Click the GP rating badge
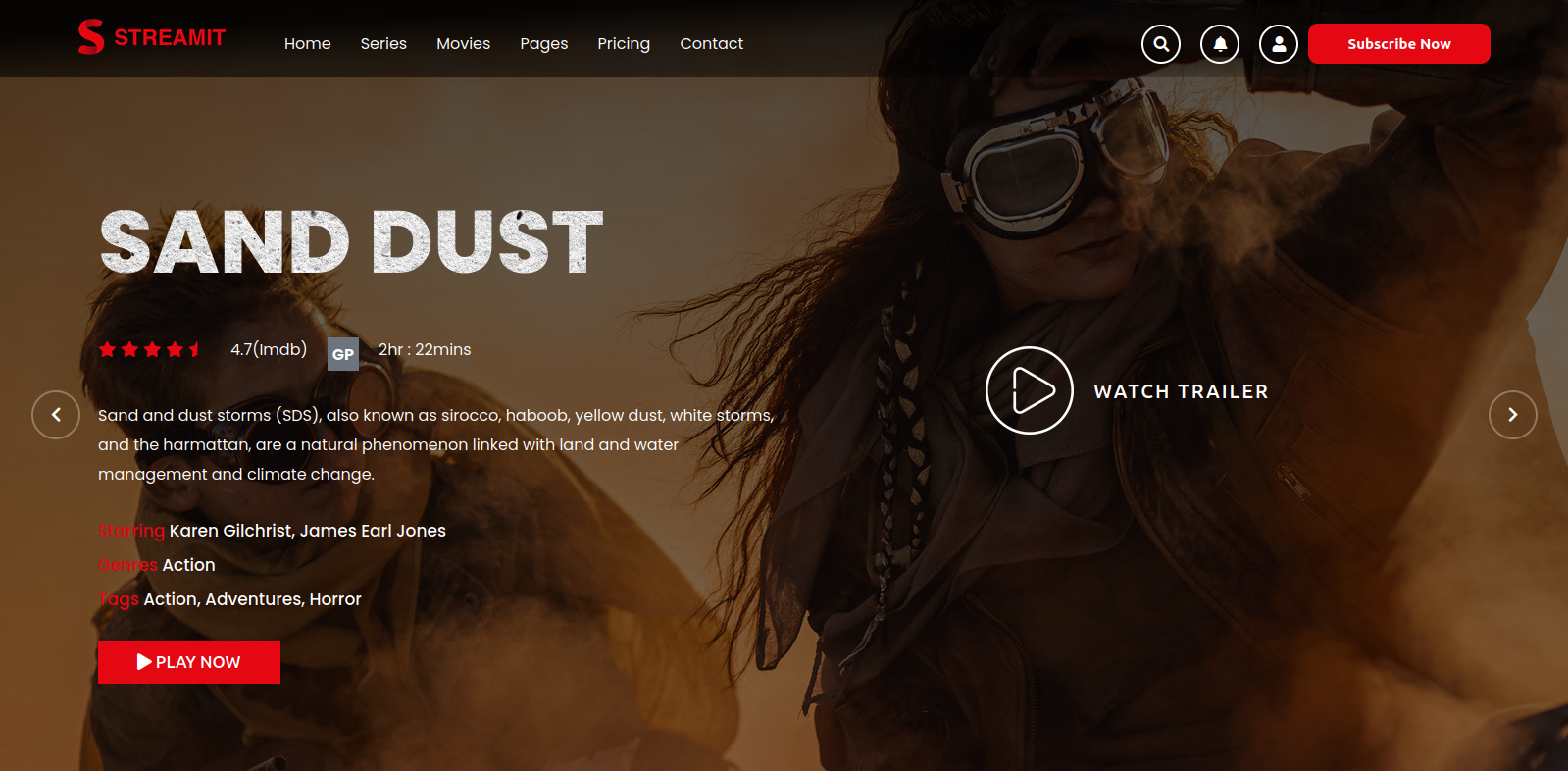This screenshot has height=771, width=1568. [342, 354]
